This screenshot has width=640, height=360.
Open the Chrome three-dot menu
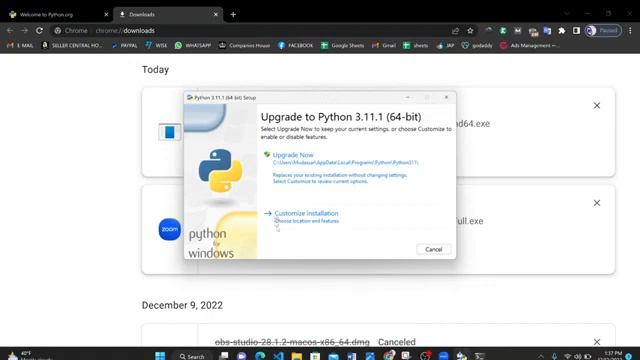(630, 31)
